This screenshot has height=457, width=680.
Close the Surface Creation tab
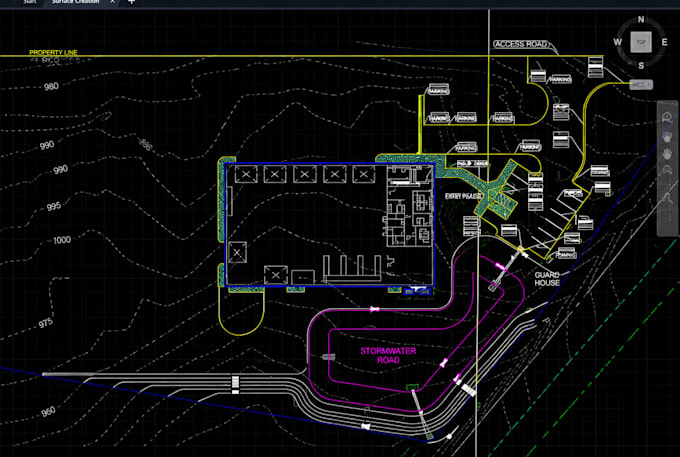112,2
